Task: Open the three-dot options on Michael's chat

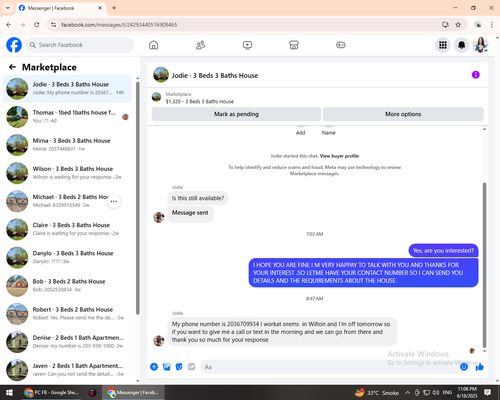Action: 114,201
